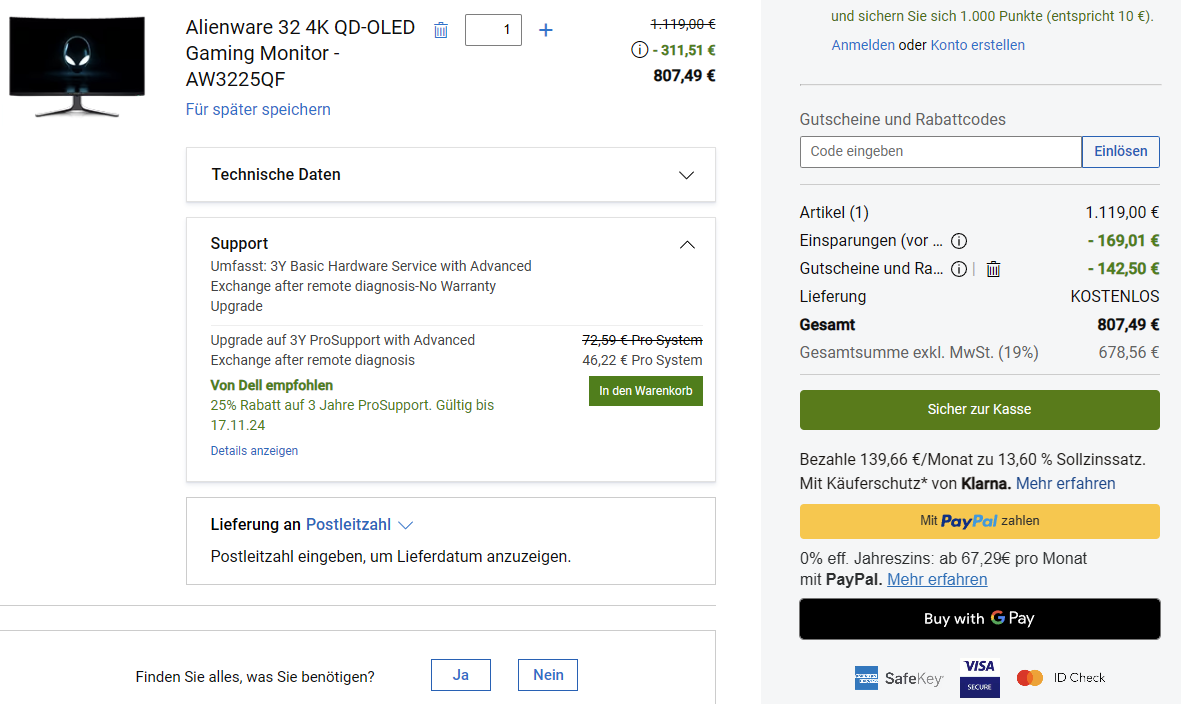Answer Ja to the survey question
This screenshot has width=1181, height=704.
tap(461, 675)
